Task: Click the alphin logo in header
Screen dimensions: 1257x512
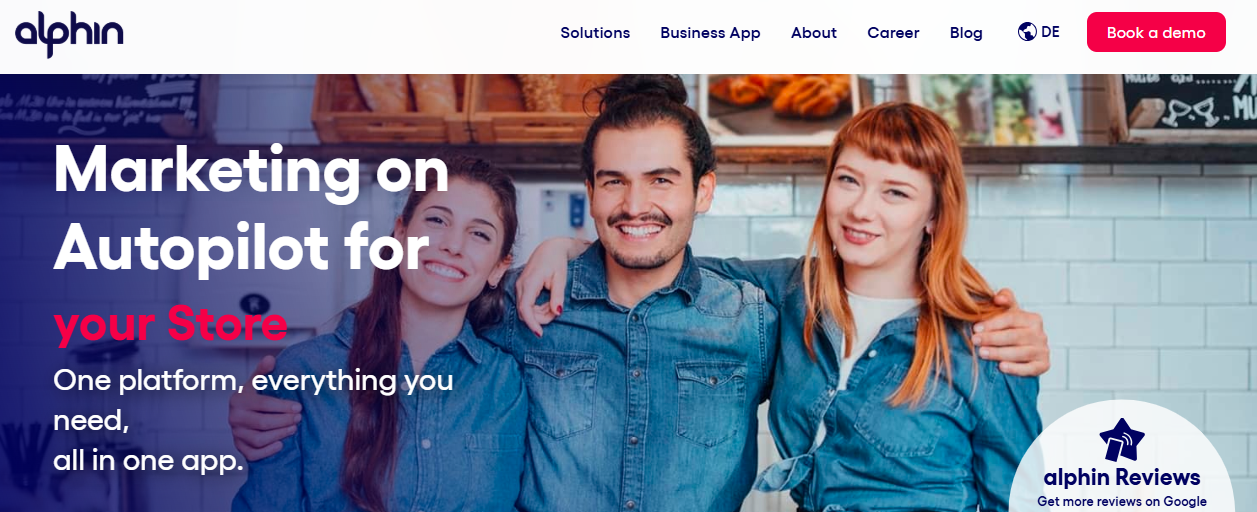Action: click(x=69, y=34)
